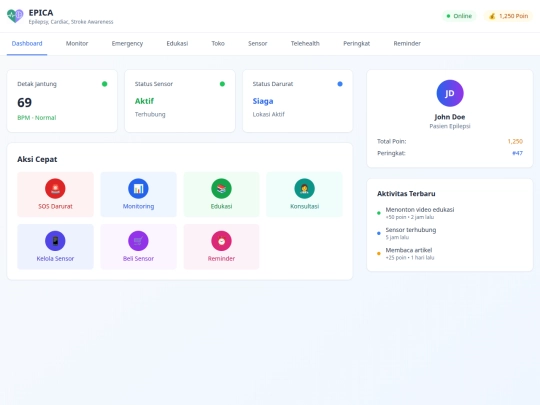This screenshot has width=540, height=405.
Task: Open the Reminder alarm clock icon
Action: click(221, 241)
